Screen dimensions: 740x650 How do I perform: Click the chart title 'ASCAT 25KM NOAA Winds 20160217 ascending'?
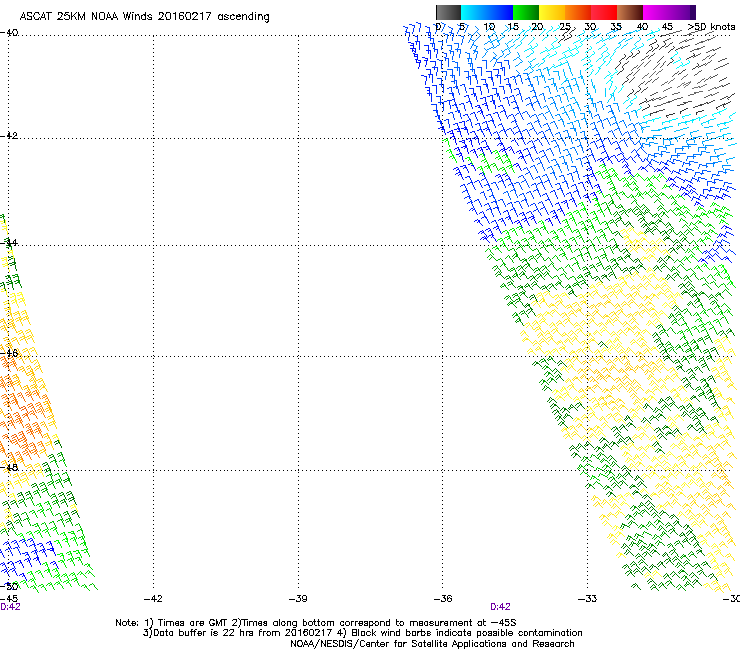[x=144, y=17]
